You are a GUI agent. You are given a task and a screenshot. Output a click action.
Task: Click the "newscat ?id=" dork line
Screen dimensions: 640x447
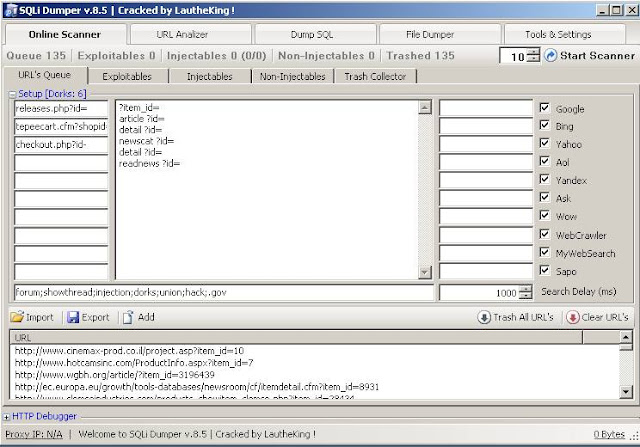coord(147,141)
